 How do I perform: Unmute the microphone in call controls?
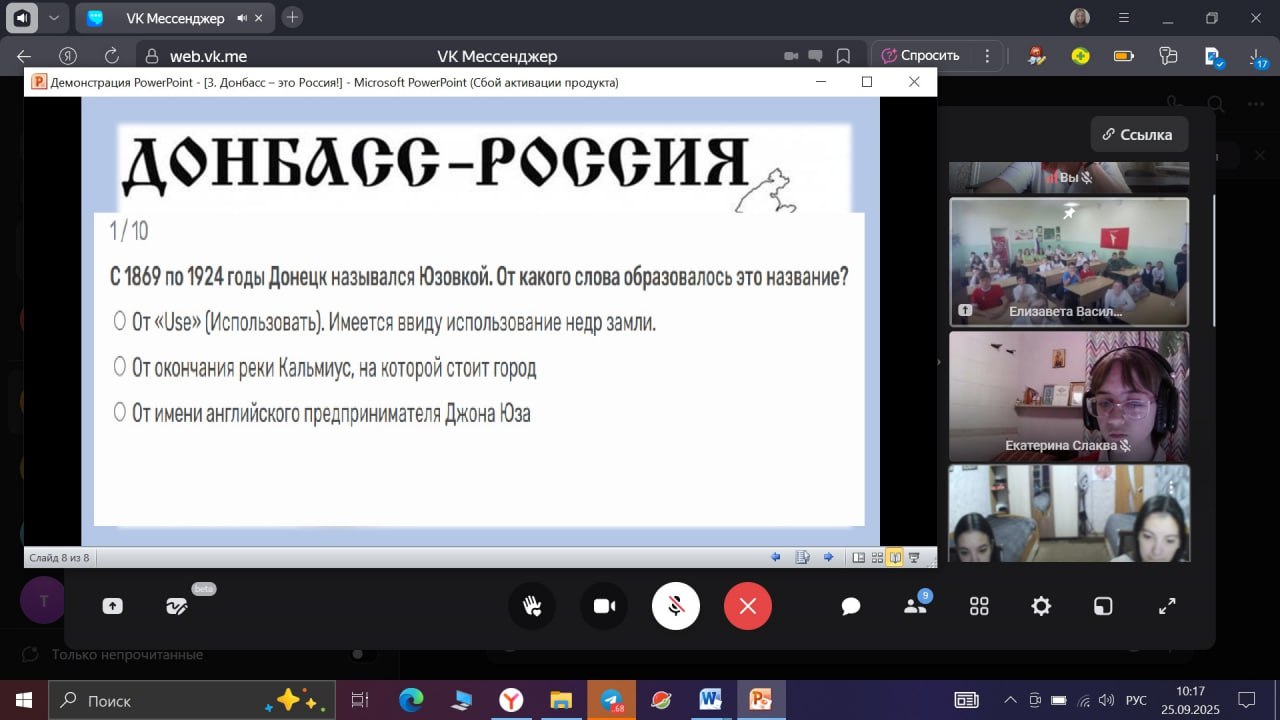pyautogui.click(x=676, y=606)
